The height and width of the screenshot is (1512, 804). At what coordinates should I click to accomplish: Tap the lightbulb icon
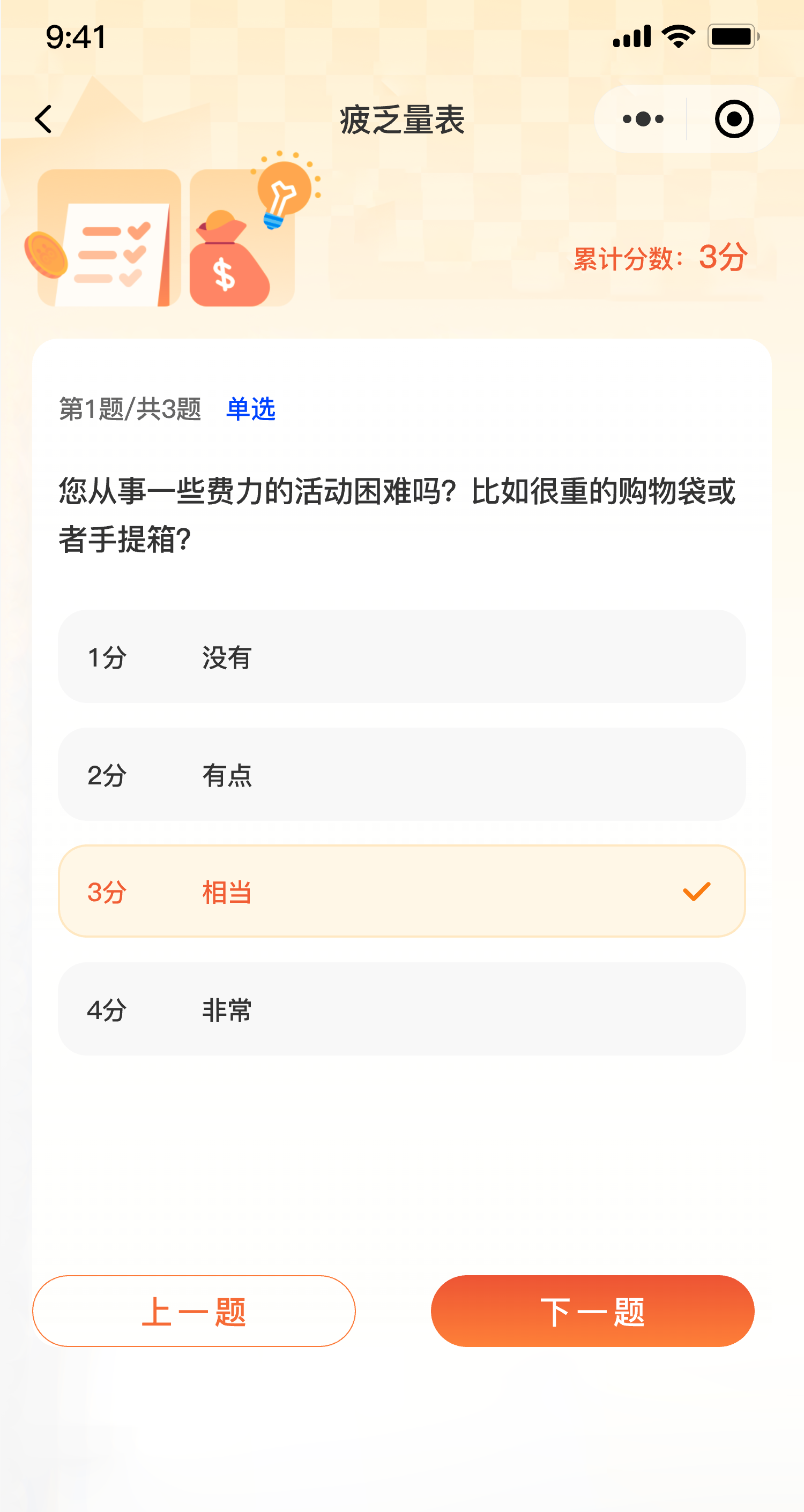point(283,191)
